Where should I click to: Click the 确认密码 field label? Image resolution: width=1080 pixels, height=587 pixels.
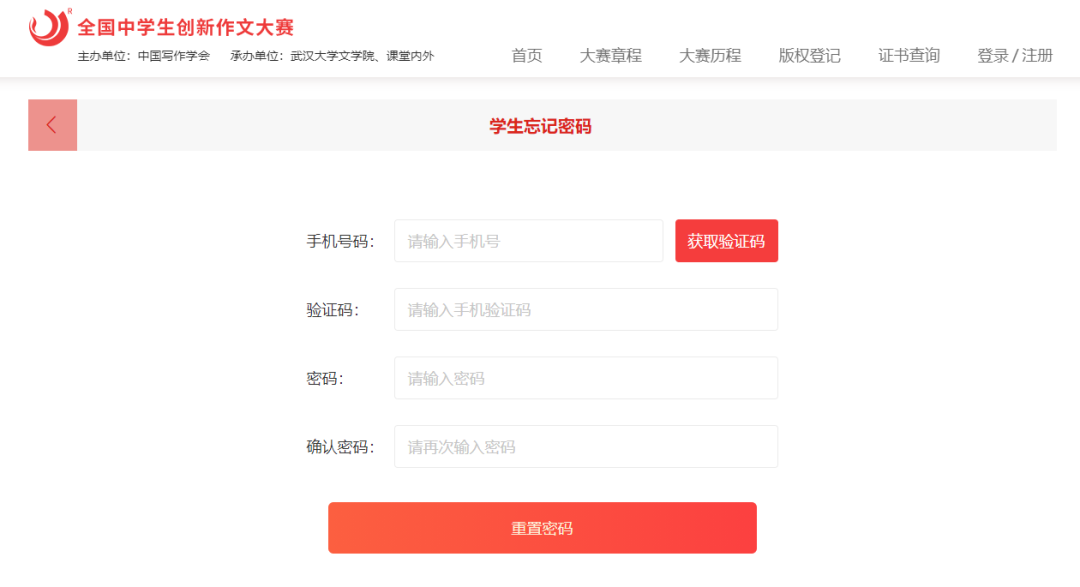tap(340, 447)
